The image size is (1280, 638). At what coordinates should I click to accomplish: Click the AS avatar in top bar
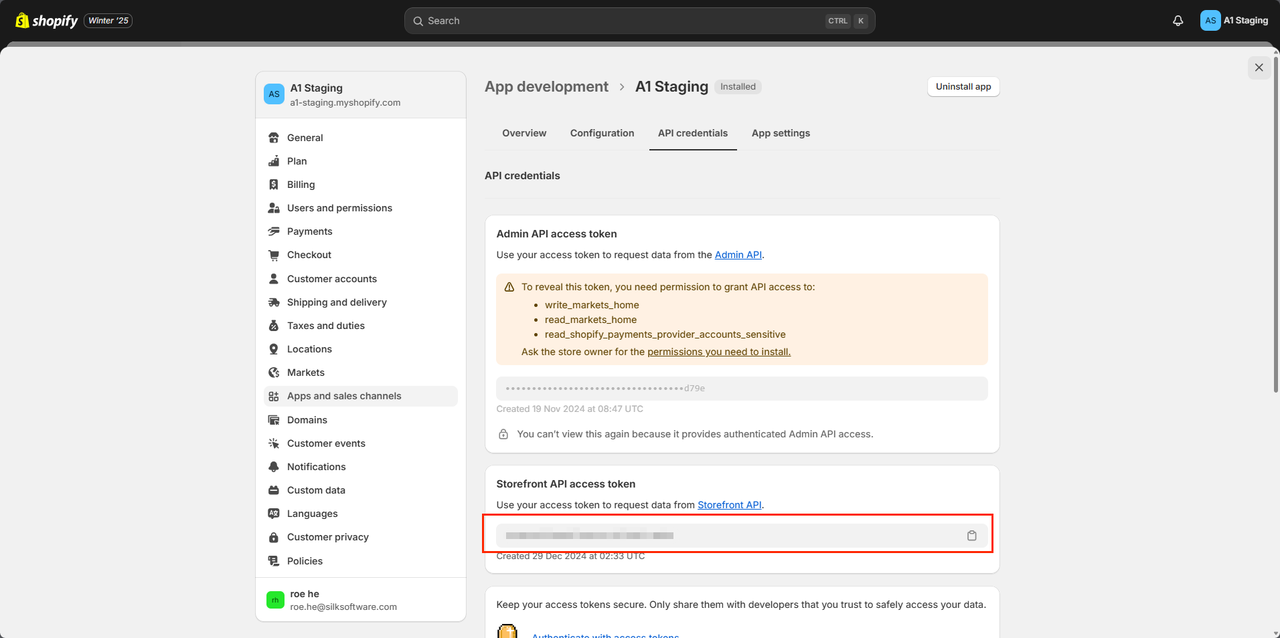click(x=1210, y=20)
